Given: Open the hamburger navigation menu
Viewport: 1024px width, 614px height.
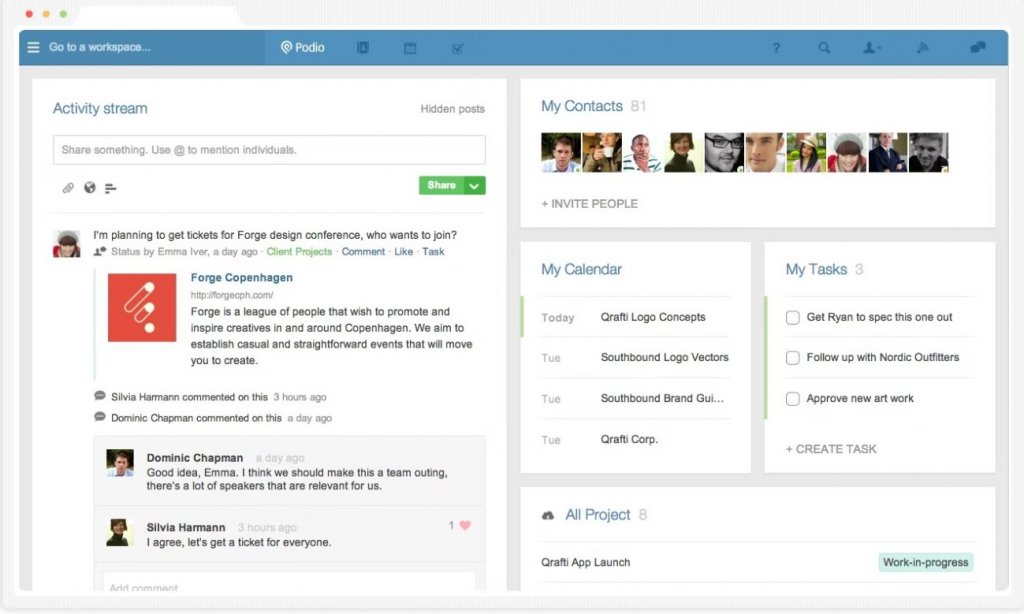Looking at the screenshot, I should [33, 47].
